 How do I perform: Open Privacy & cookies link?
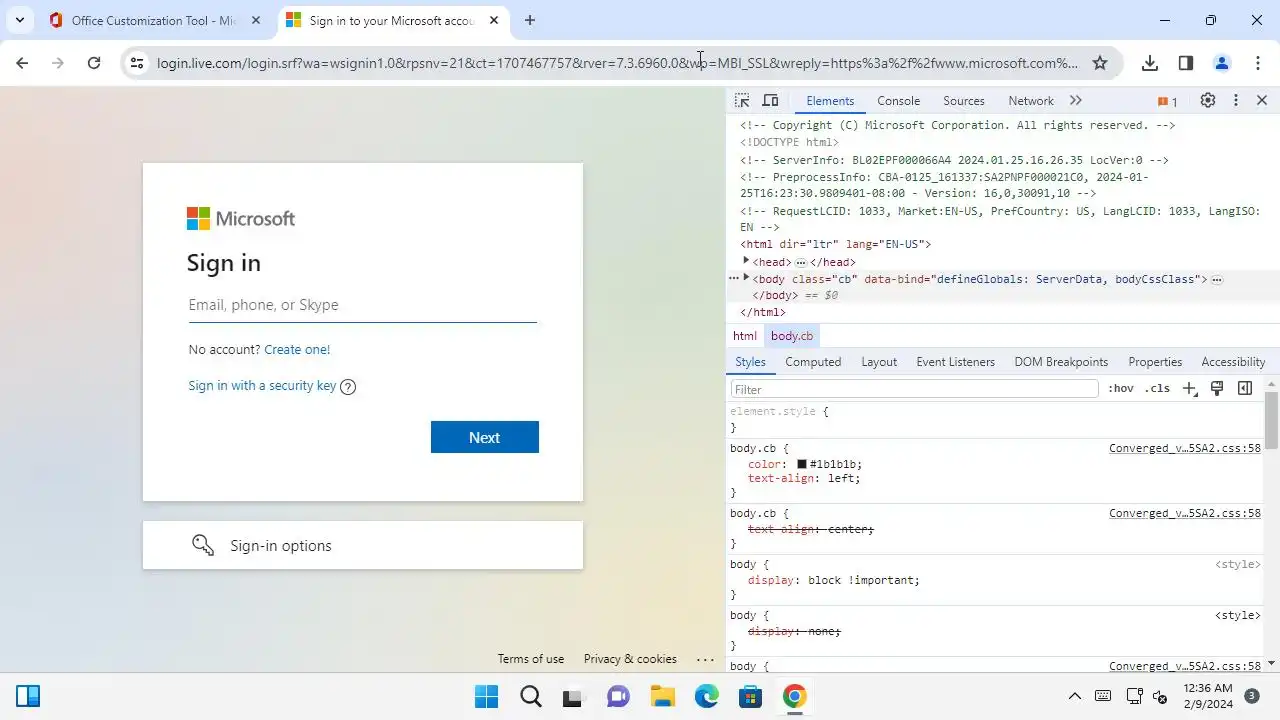[630, 659]
